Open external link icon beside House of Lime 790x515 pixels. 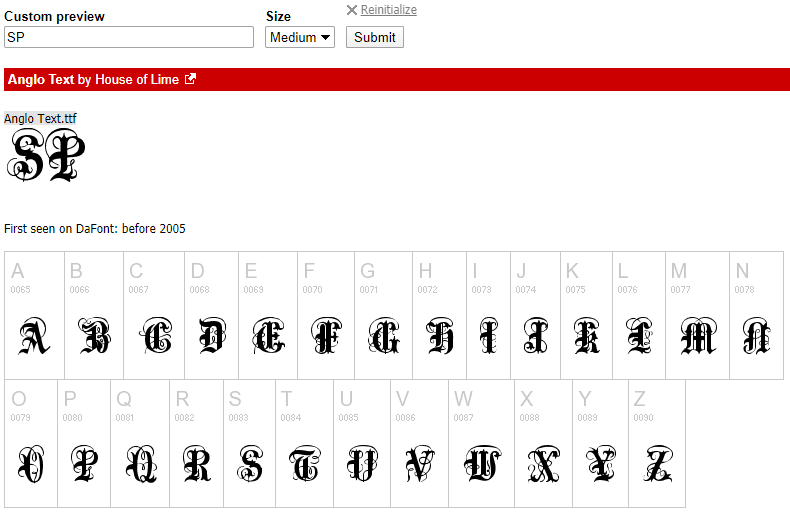click(x=190, y=80)
